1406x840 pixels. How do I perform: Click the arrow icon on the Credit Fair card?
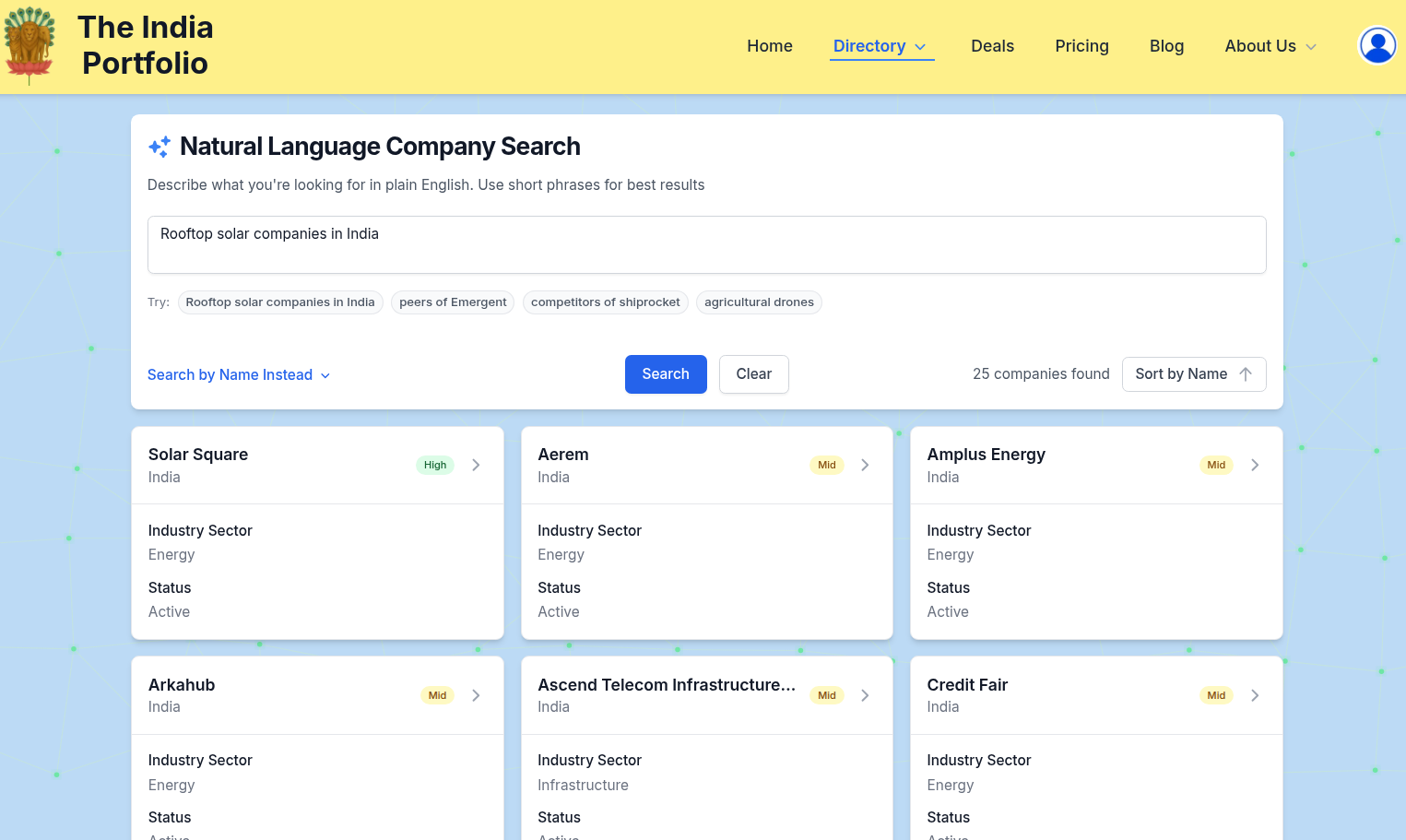coord(1255,694)
